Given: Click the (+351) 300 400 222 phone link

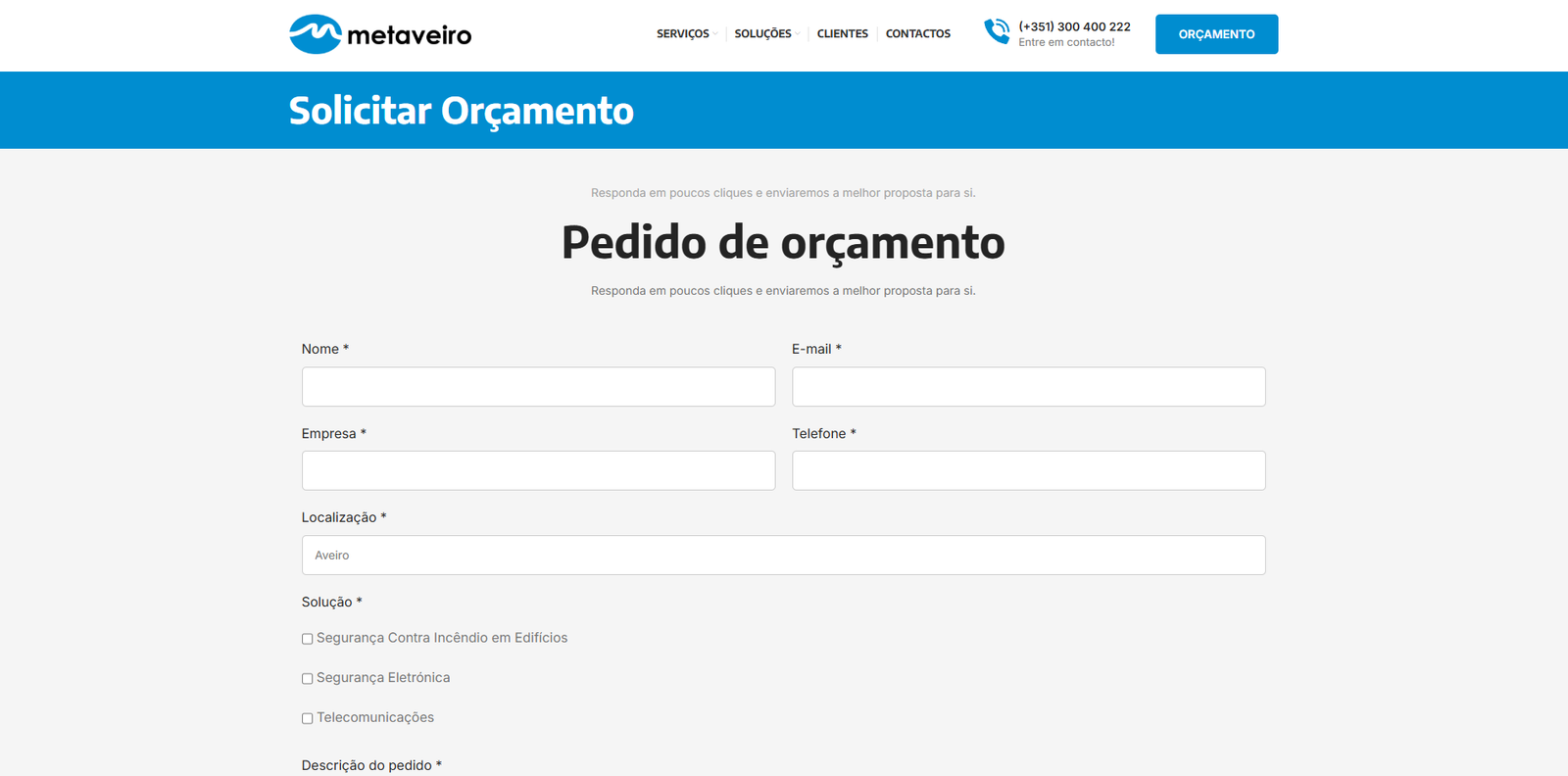Looking at the screenshot, I should click(1074, 26).
